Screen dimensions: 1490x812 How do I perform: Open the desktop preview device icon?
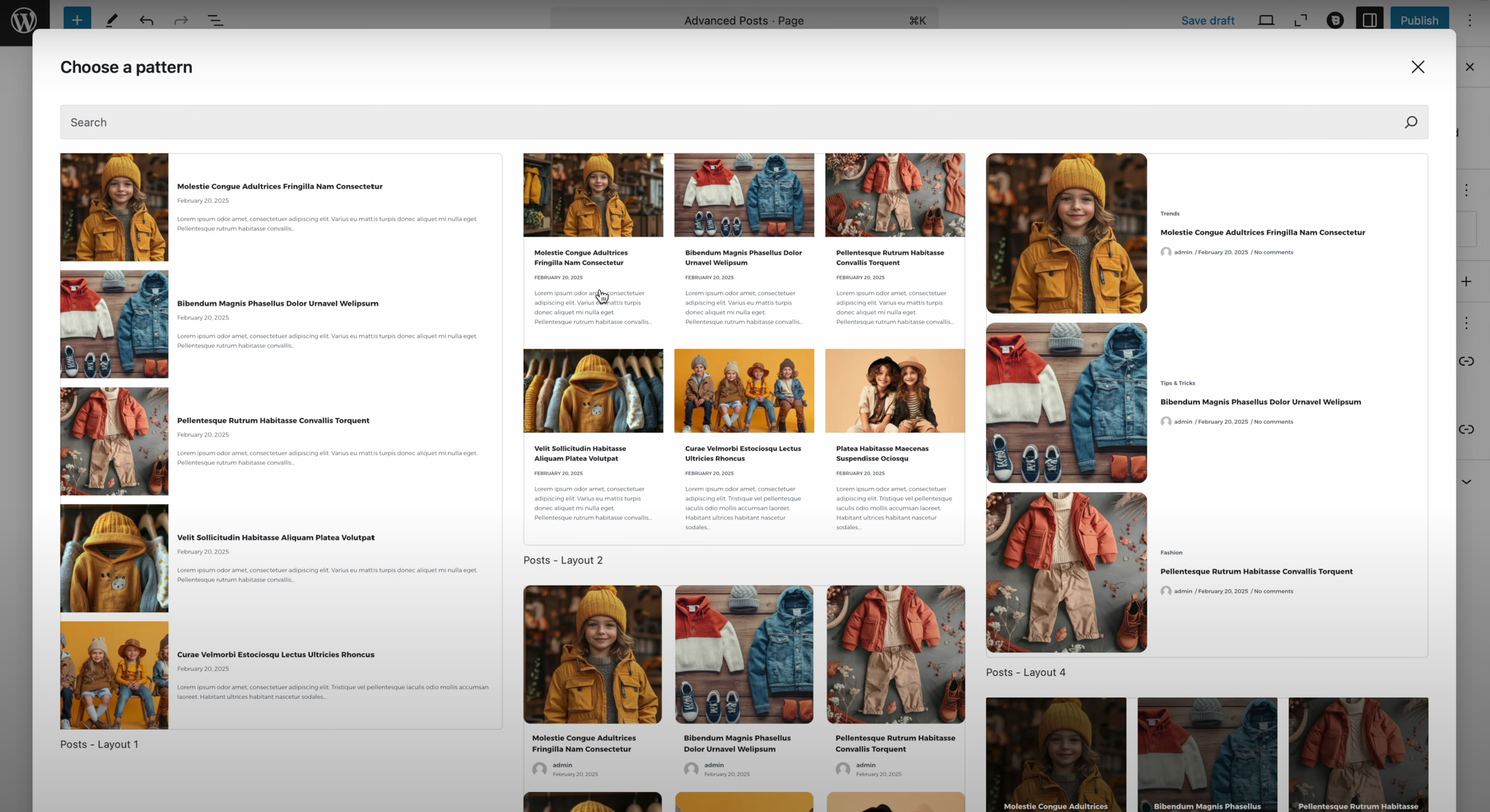coord(1266,20)
